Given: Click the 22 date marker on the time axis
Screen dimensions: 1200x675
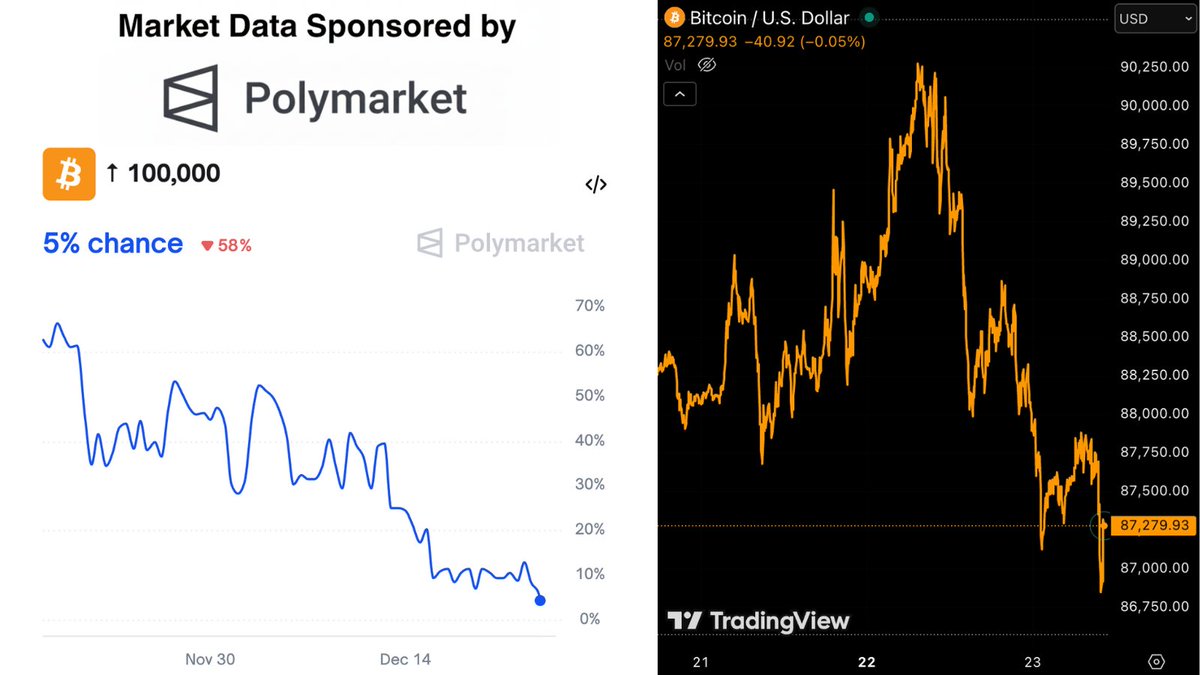Looking at the screenshot, I should (x=866, y=662).
